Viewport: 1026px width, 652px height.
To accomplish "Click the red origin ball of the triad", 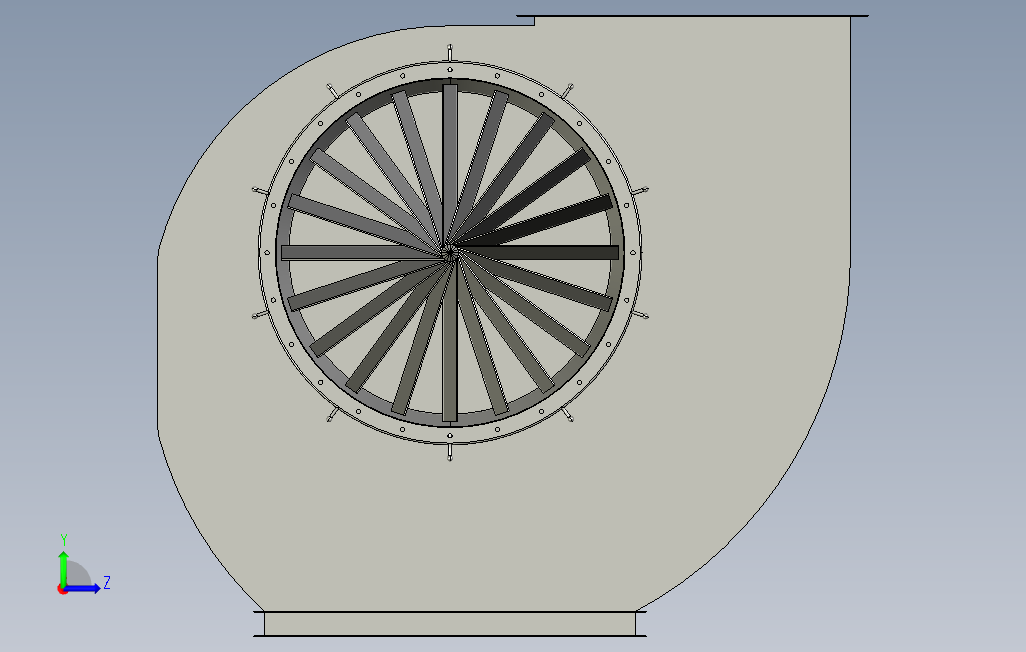I will point(62,590).
